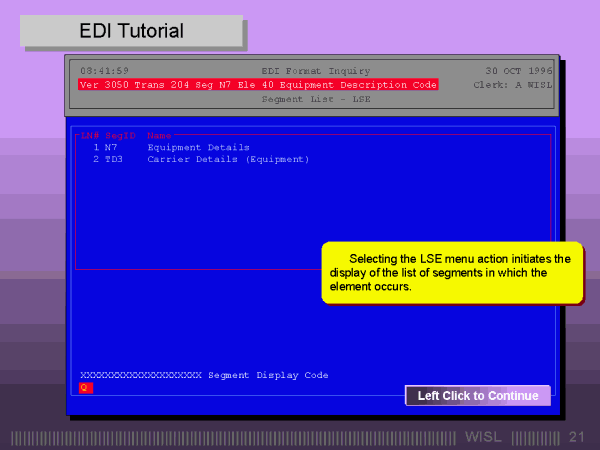Click the Name column header

[160, 134]
